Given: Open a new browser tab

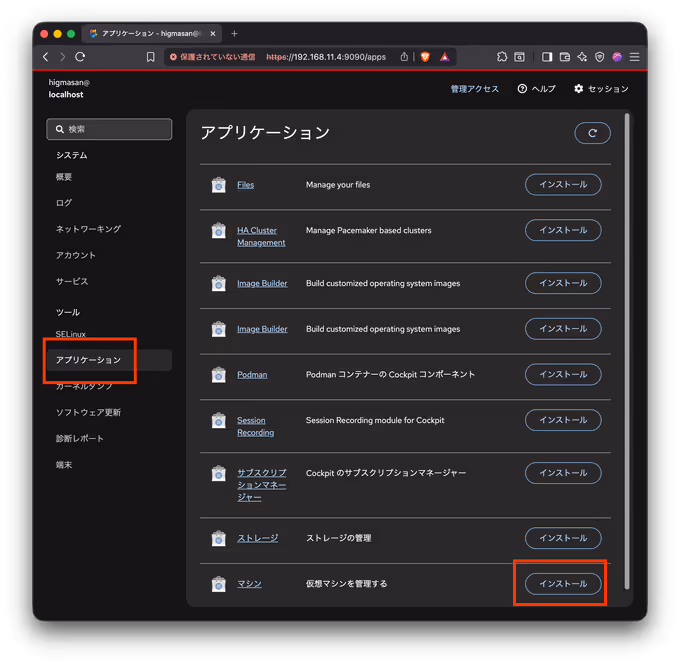Looking at the screenshot, I should [x=234, y=33].
